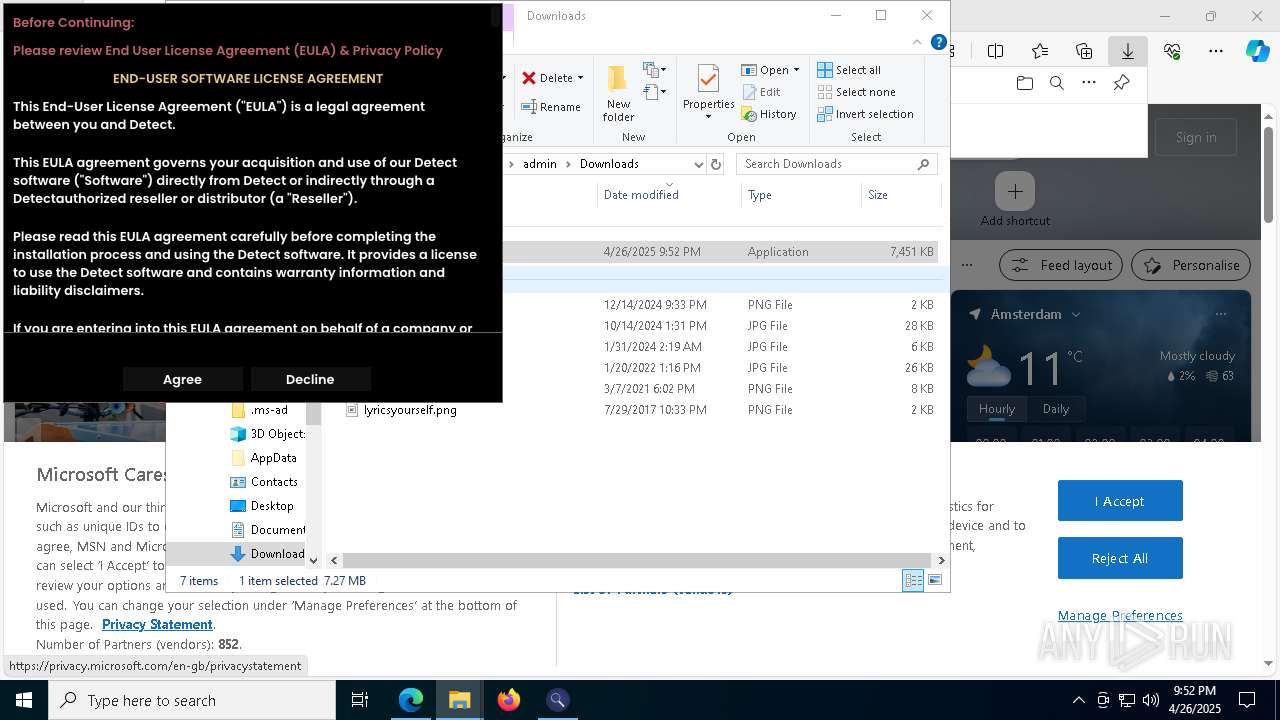
Task: Click the horizontal scrollbar right arrow
Action: pyautogui.click(x=941, y=561)
